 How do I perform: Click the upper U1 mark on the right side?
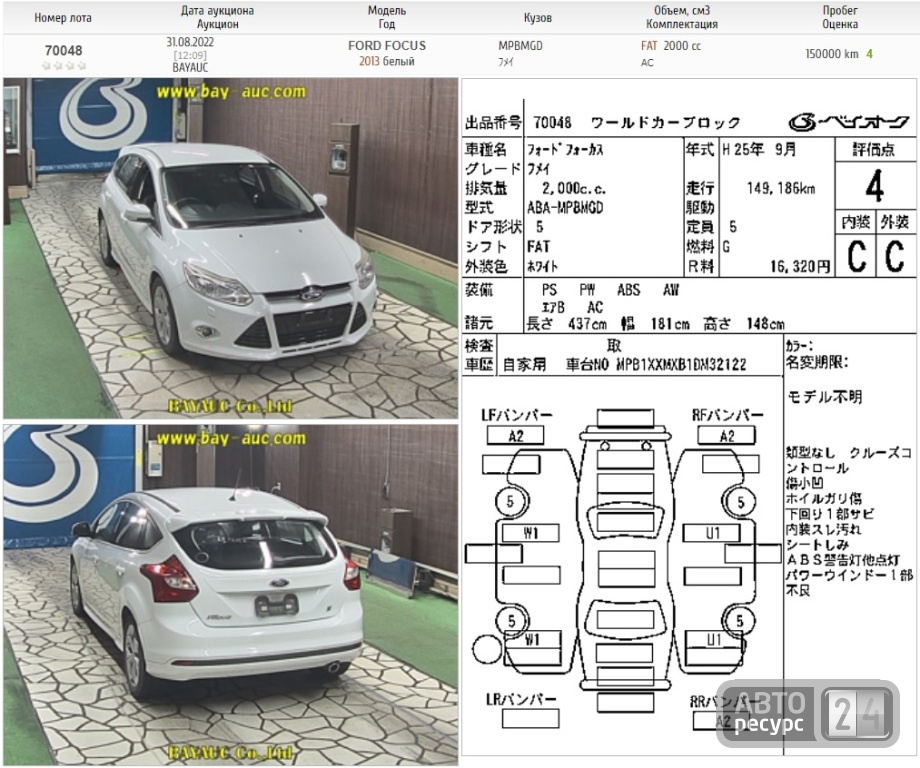(x=712, y=533)
